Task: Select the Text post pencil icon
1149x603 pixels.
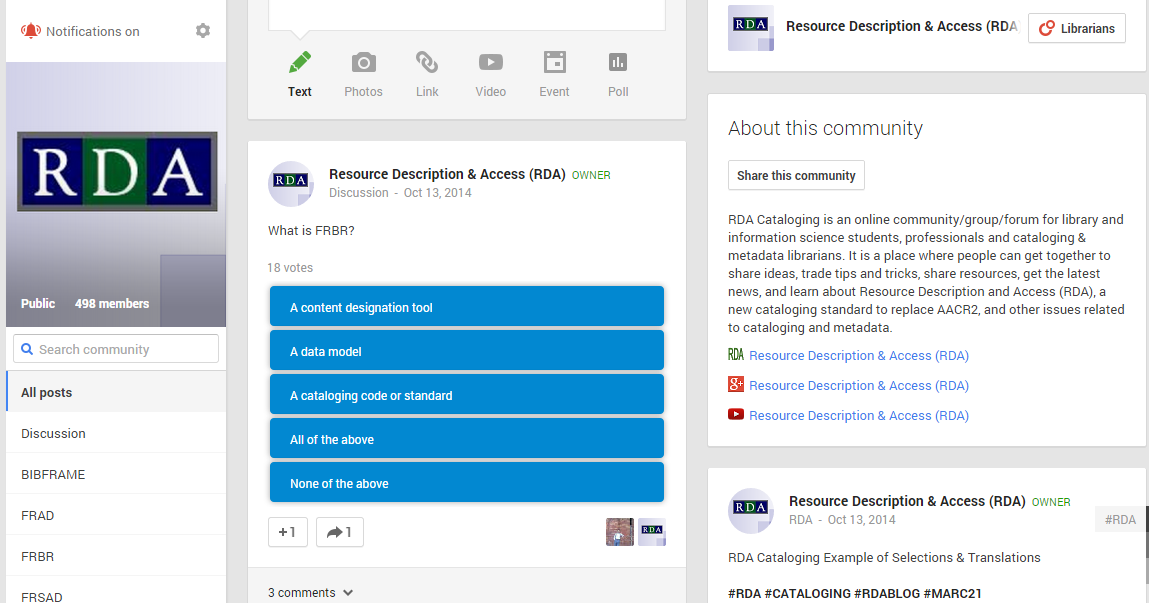Action: (300, 62)
